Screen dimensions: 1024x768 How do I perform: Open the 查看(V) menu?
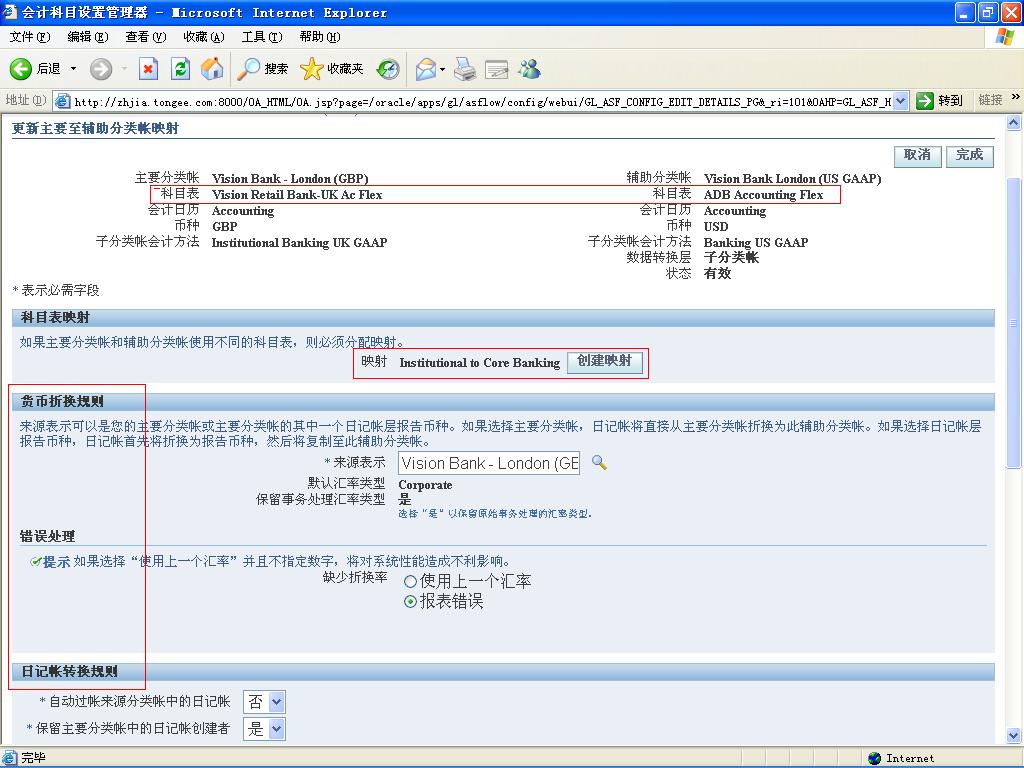coord(146,37)
